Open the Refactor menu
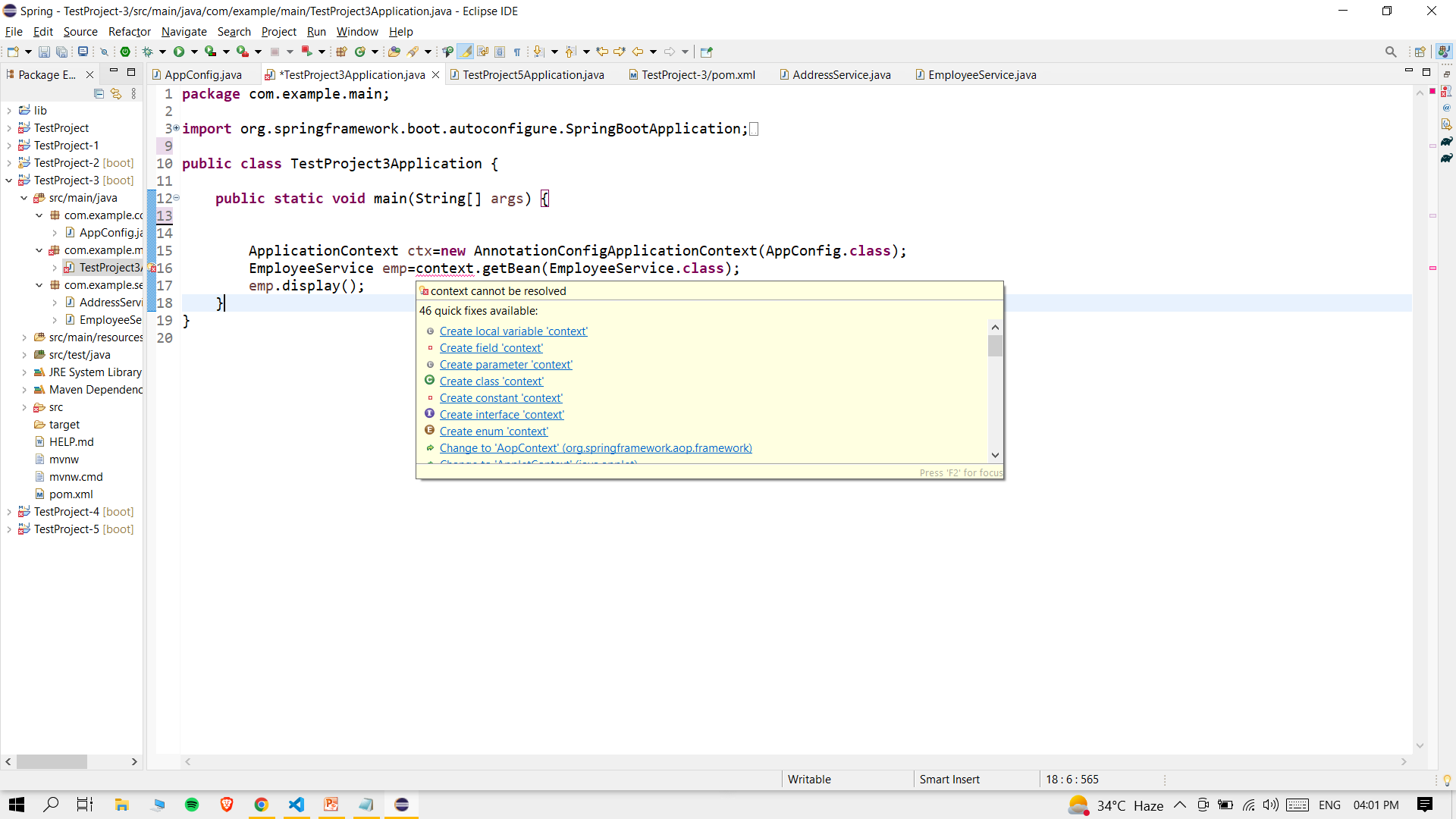This screenshot has width=1456, height=819. (130, 32)
